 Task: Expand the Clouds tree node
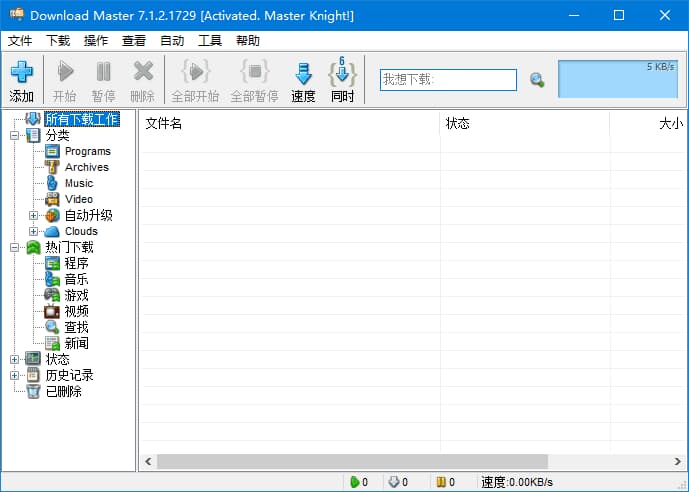pos(33,231)
